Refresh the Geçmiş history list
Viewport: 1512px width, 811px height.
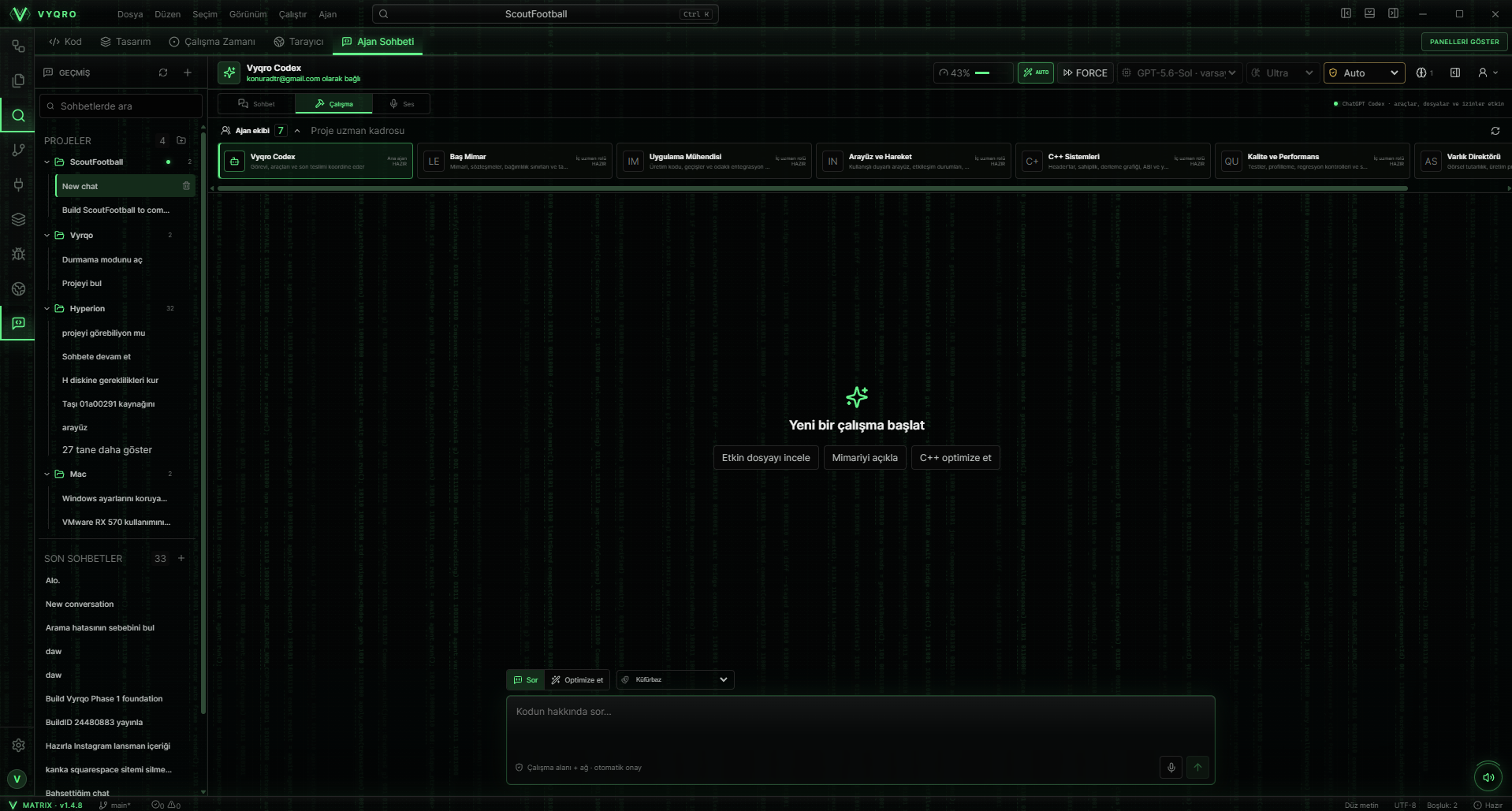163,73
